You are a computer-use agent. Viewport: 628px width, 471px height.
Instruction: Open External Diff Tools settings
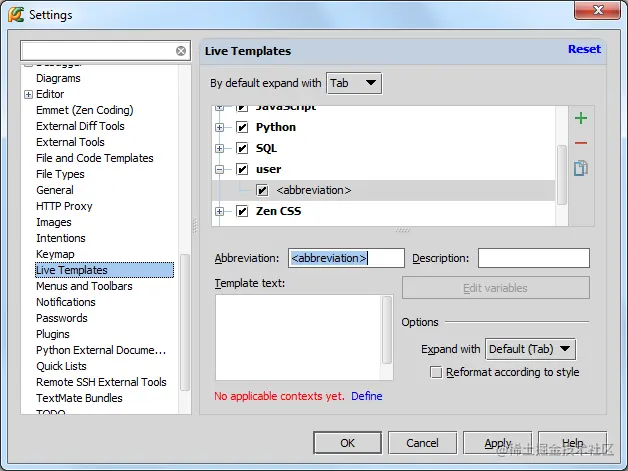click(x=80, y=126)
